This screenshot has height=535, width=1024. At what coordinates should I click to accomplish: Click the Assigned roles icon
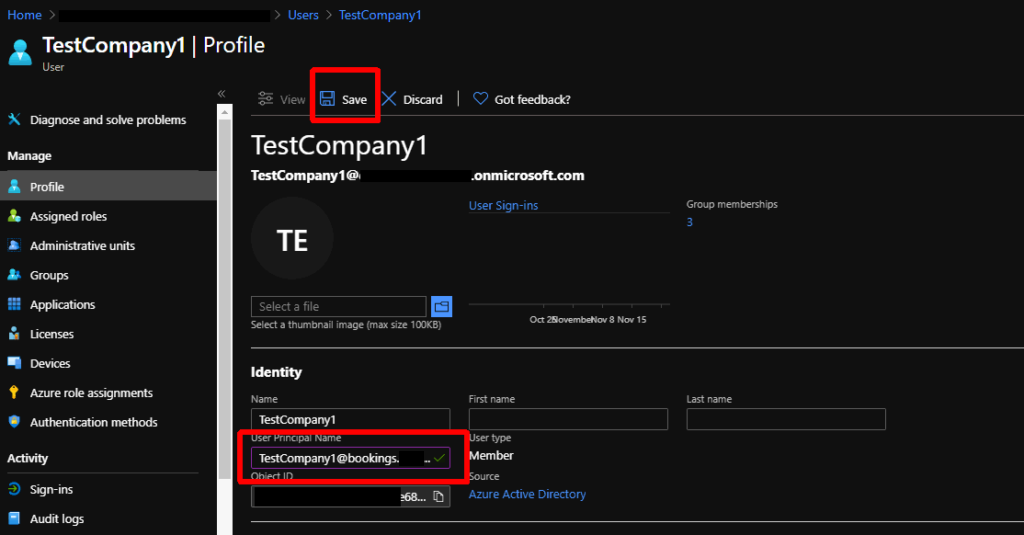click(14, 216)
